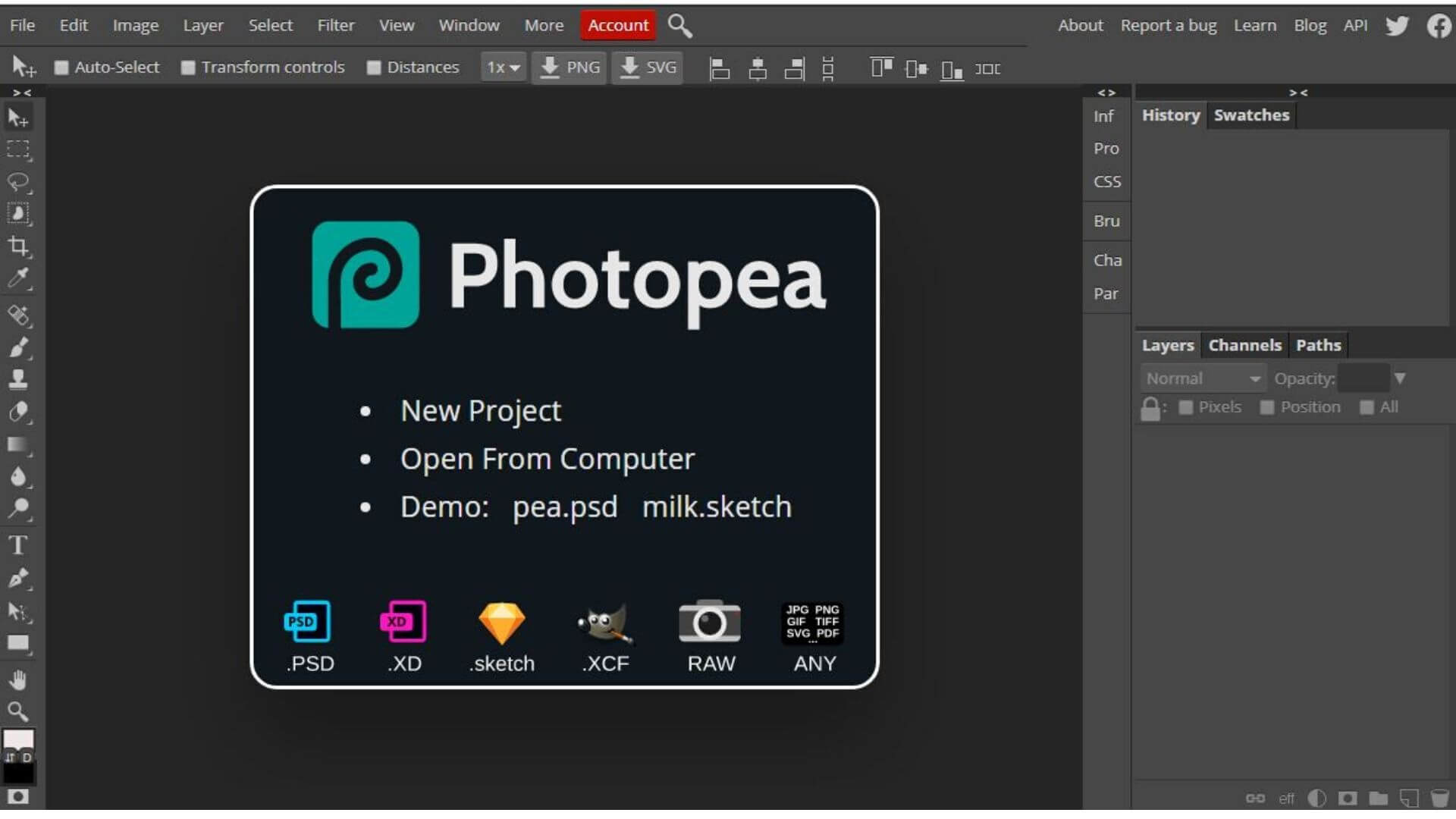This screenshot has height=819, width=1456.
Task: Enable the Auto-Select checkbox
Action: click(61, 68)
